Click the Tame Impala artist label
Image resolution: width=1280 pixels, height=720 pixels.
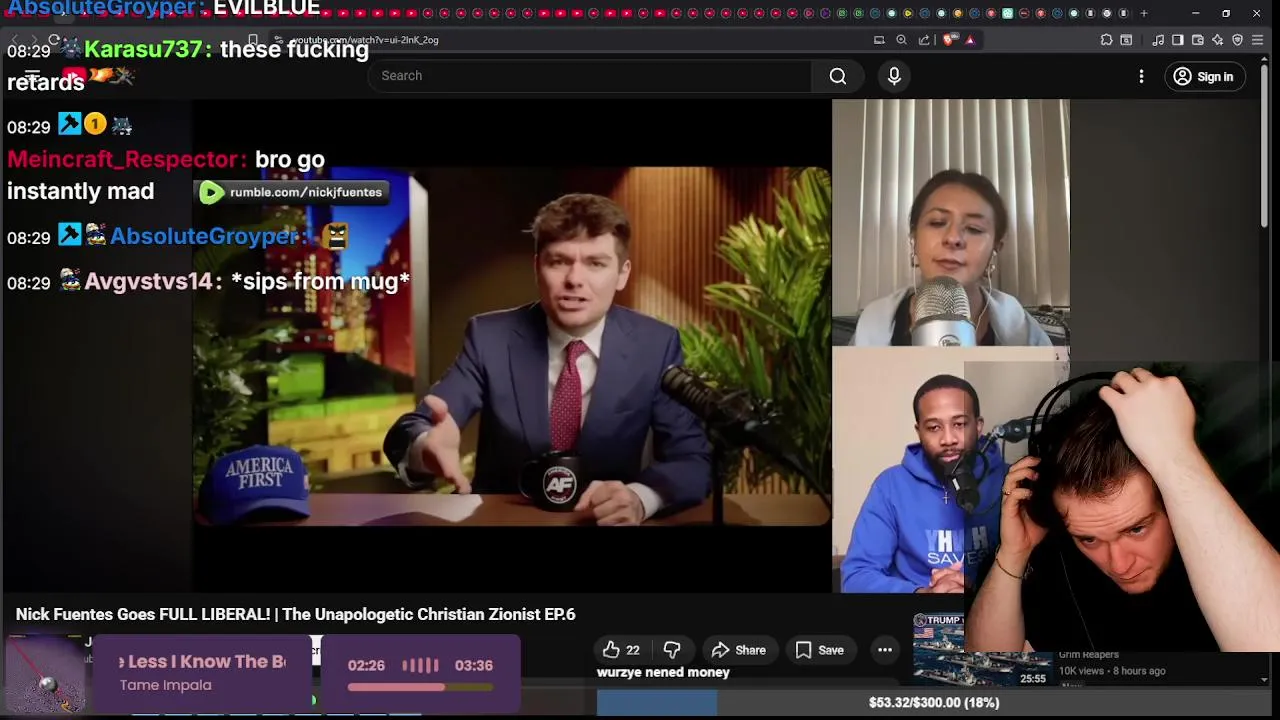pos(166,685)
